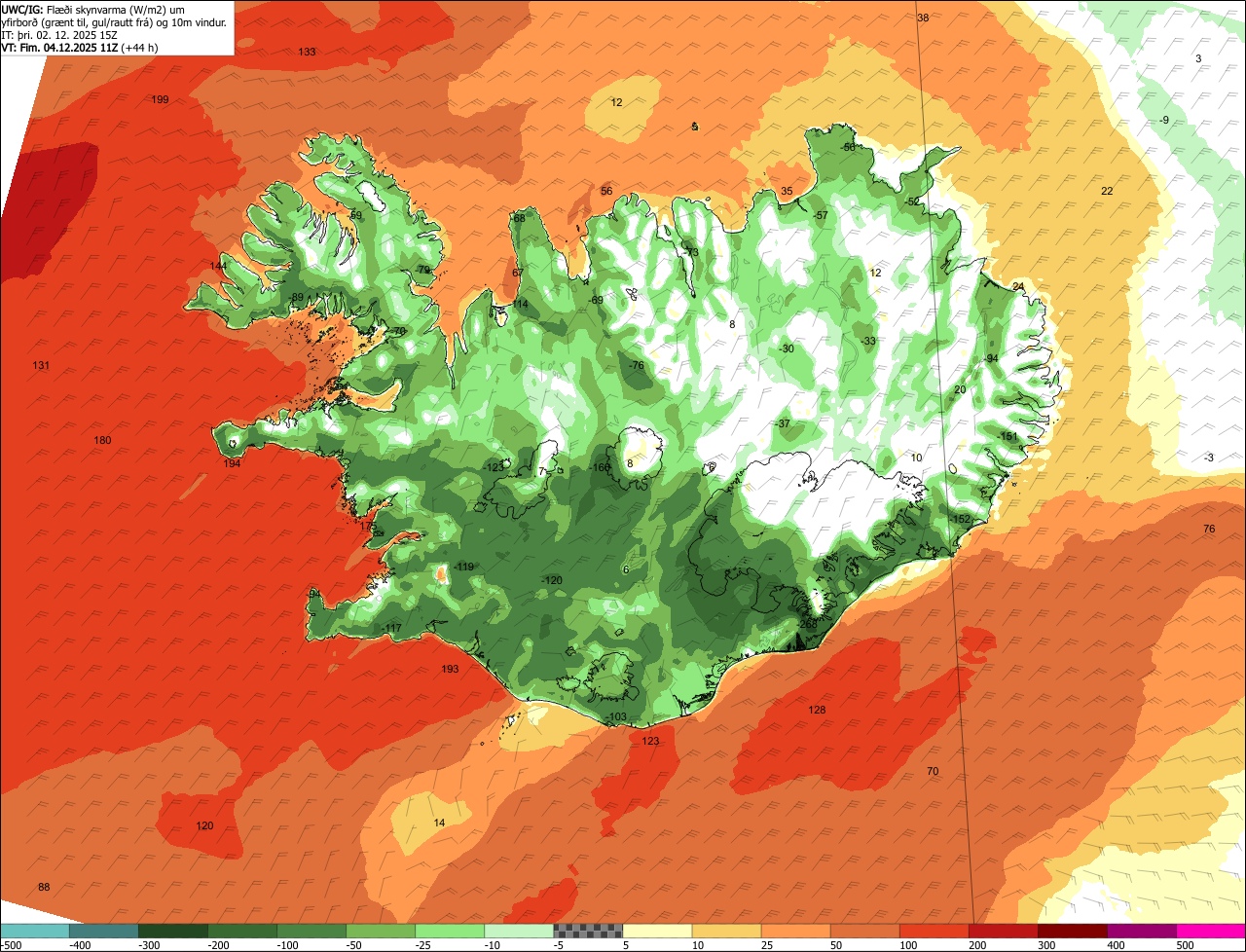Click the legend label -25
Screen dimensions: 1246x952
click(x=424, y=944)
